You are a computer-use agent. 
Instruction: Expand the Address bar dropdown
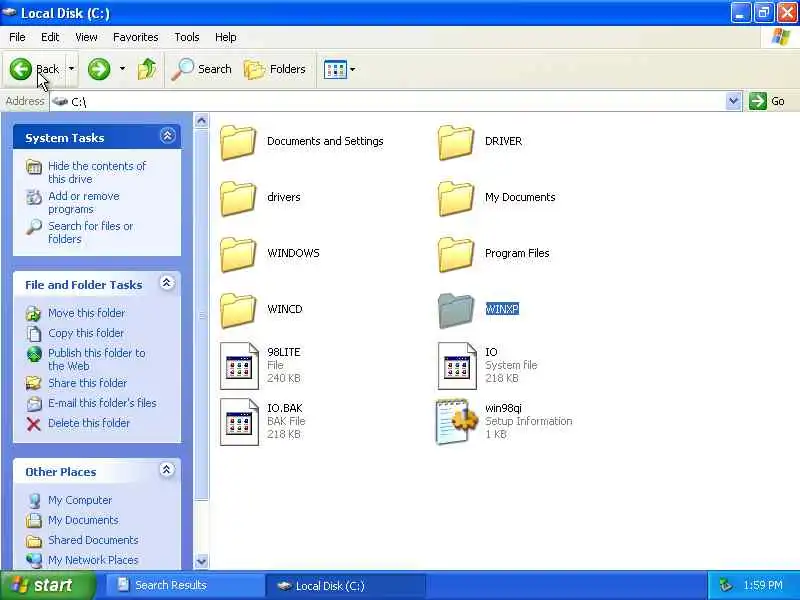pyautogui.click(x=733, y=101)
